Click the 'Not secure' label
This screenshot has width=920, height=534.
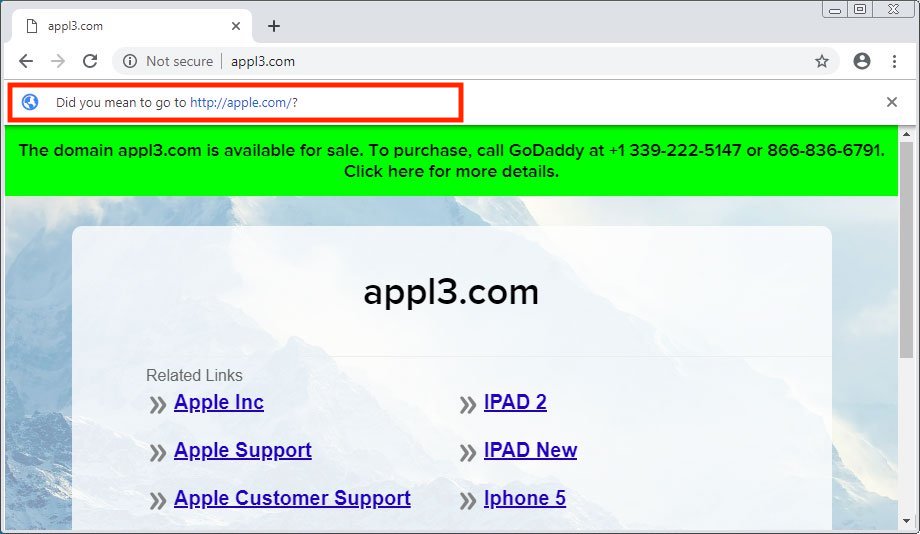(180, 61)
